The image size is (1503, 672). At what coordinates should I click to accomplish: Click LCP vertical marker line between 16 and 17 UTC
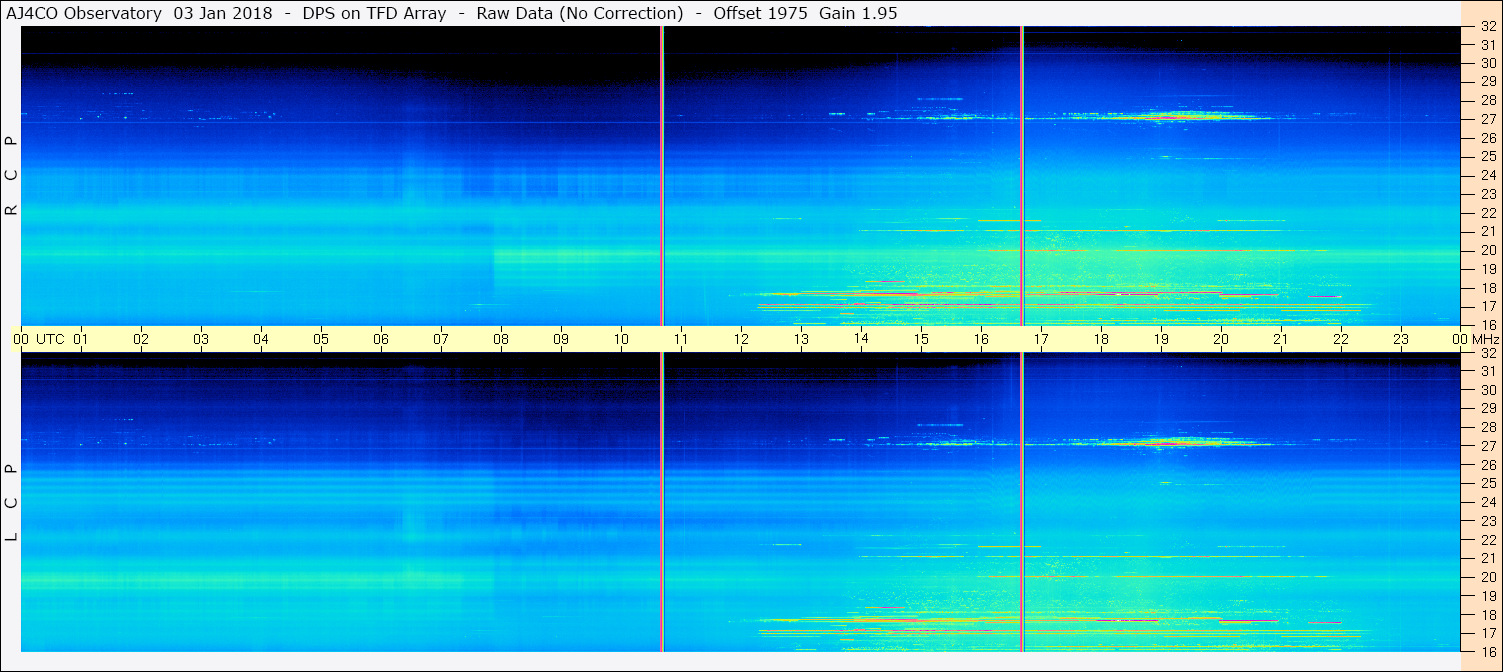[1021, 502]
